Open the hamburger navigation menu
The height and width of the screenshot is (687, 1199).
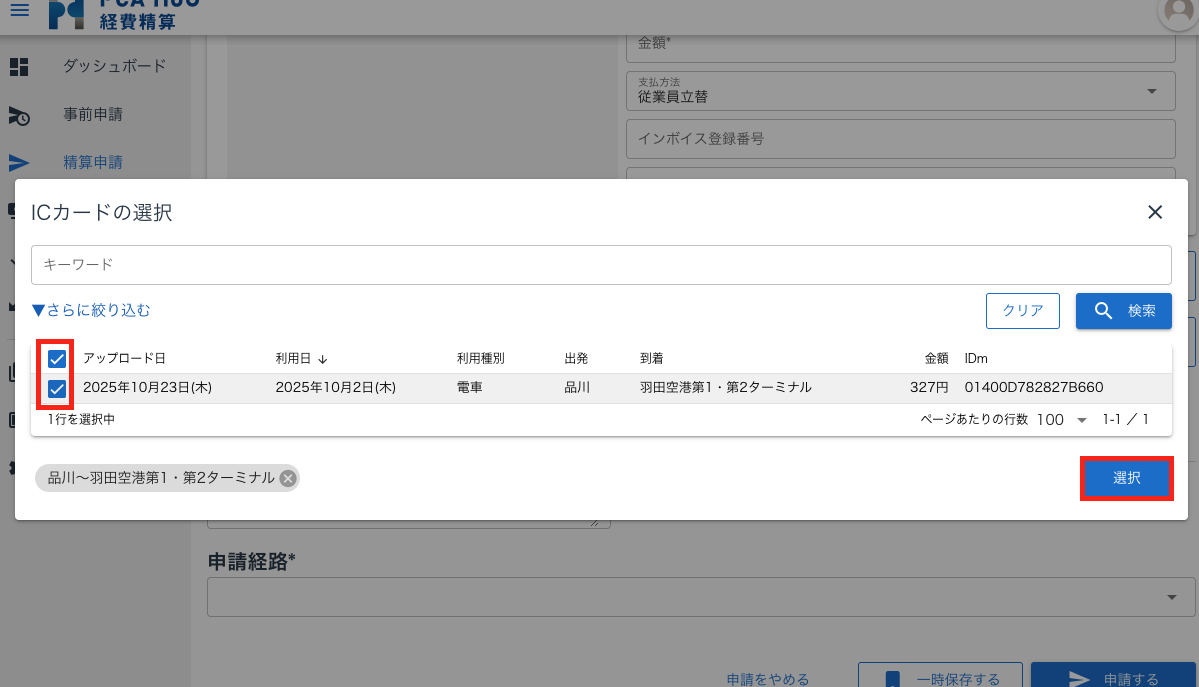coord(19,9)
